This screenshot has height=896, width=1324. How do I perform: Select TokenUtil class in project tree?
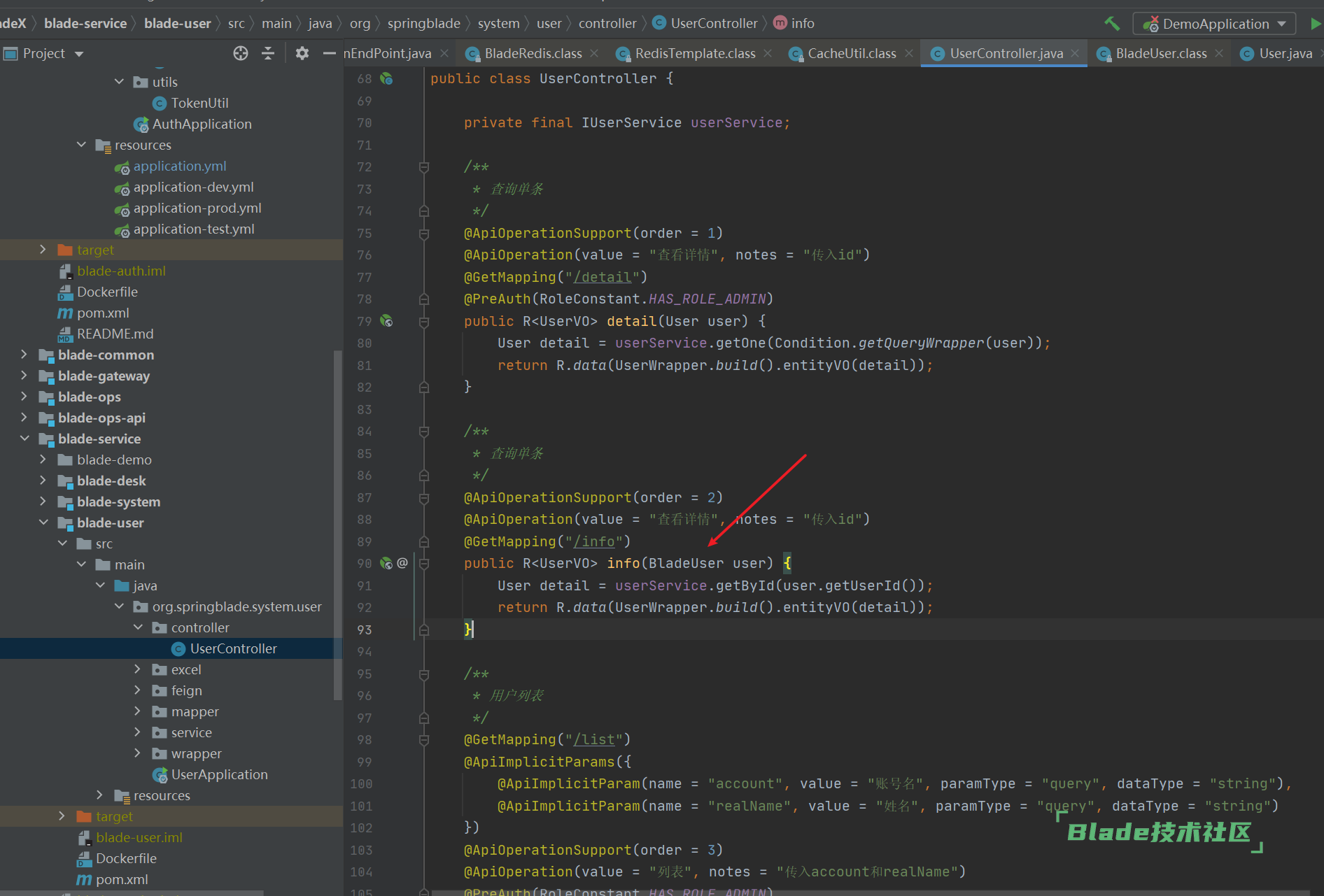[199, 103]
